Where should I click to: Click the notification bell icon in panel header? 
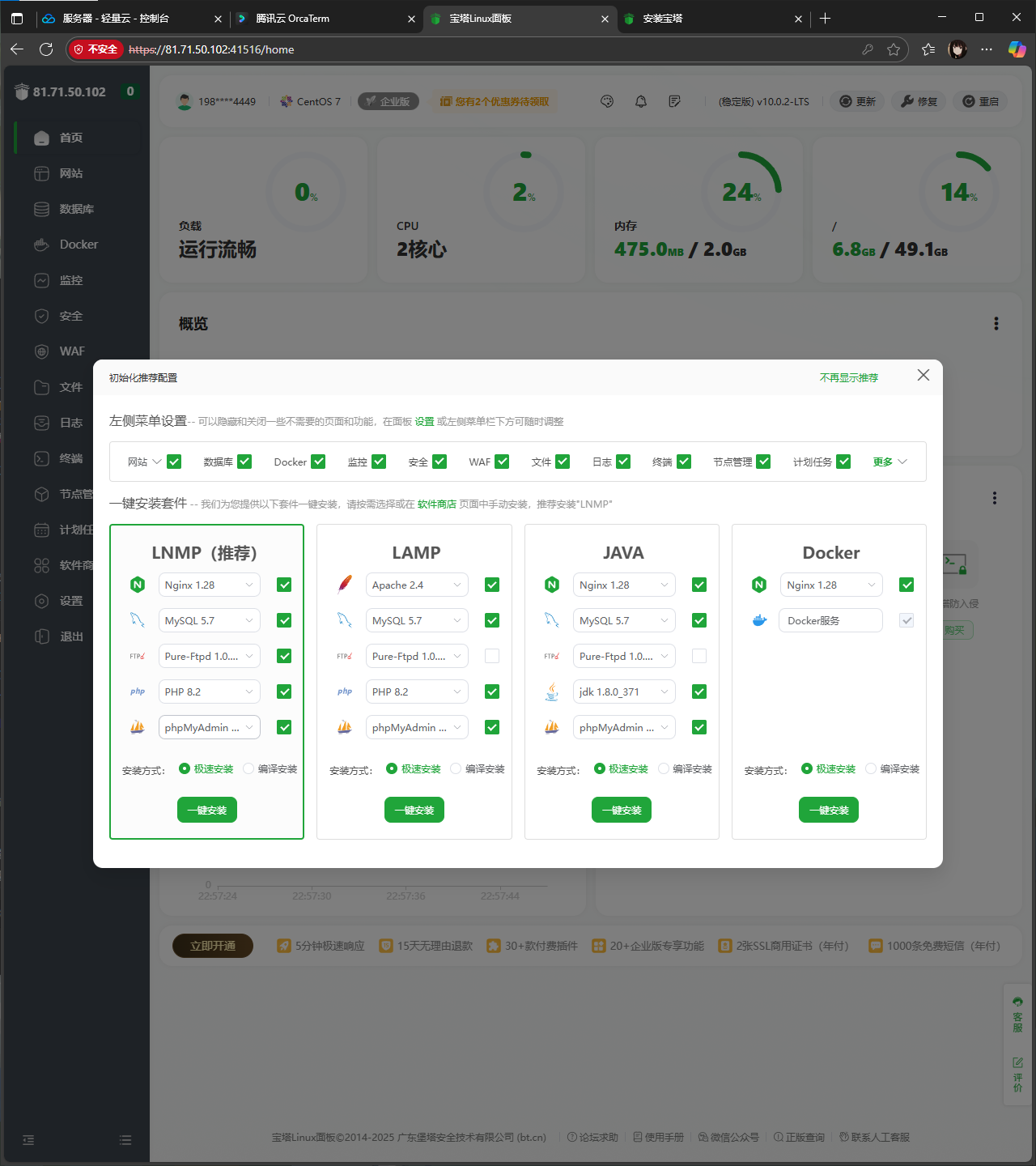click(x=641, y=101)
